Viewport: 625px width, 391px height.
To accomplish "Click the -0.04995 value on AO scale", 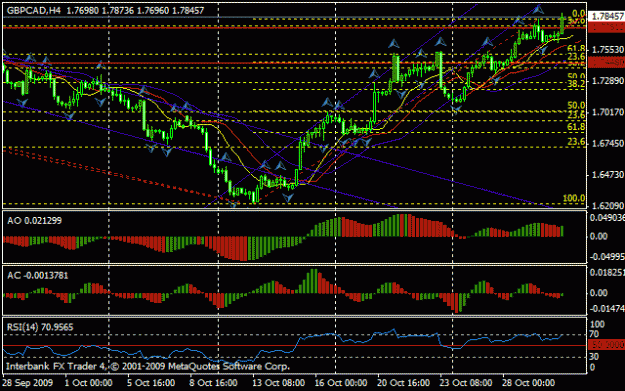I will pyautogui.click(x=607, y=257).
